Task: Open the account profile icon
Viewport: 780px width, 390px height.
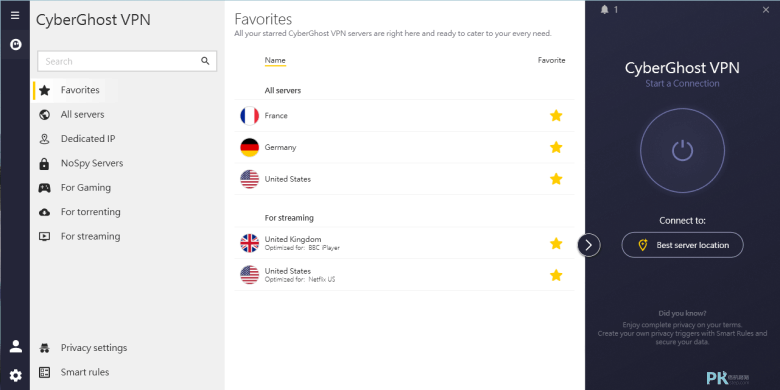Action: [15, 346]
